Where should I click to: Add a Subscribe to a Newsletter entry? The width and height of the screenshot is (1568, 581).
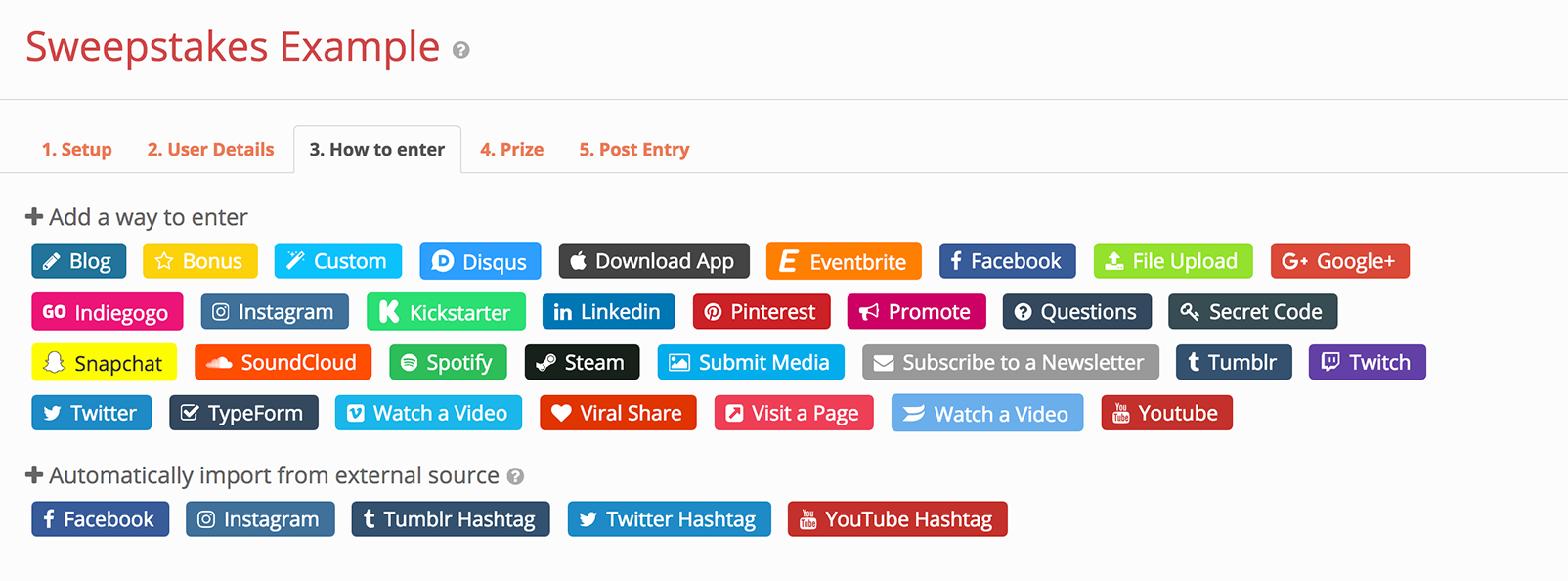point(1010,362)
